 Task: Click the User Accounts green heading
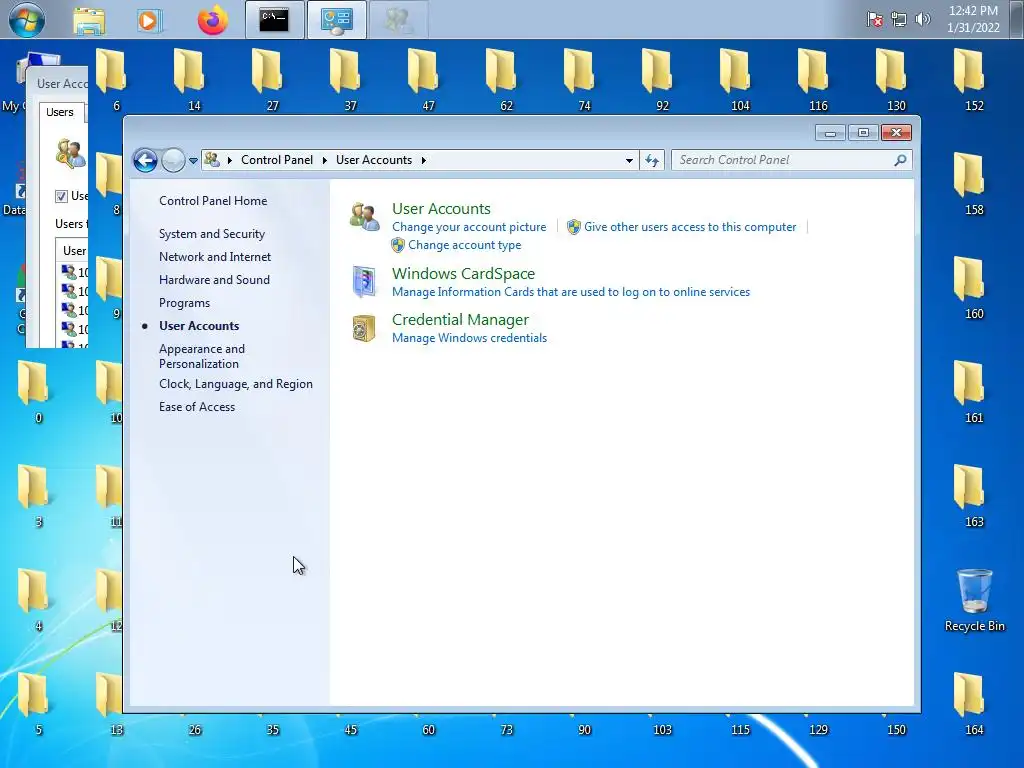click(x=441, y=208)
